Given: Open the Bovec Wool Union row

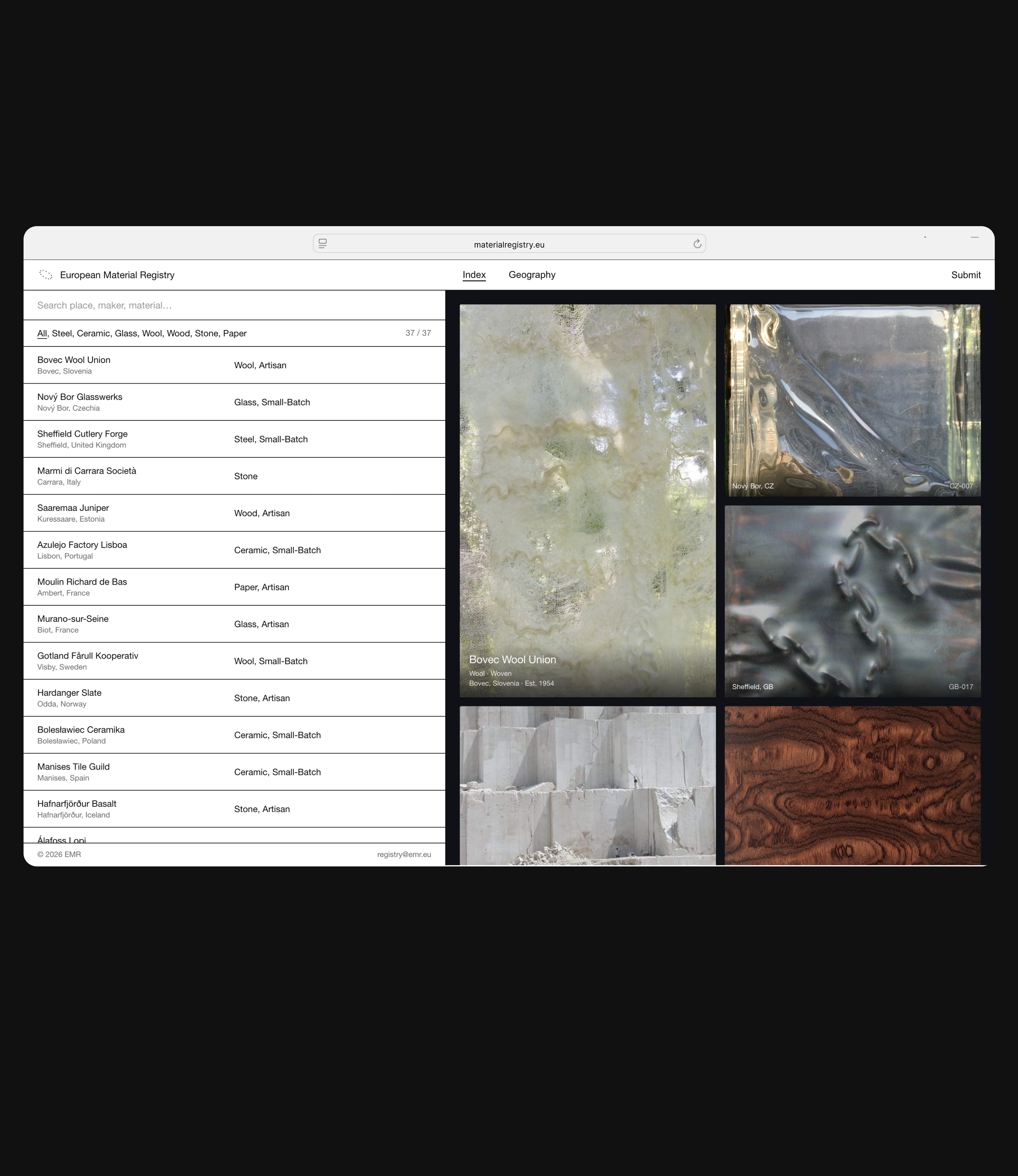Looking at the screenshot, I should pos(234,365).
